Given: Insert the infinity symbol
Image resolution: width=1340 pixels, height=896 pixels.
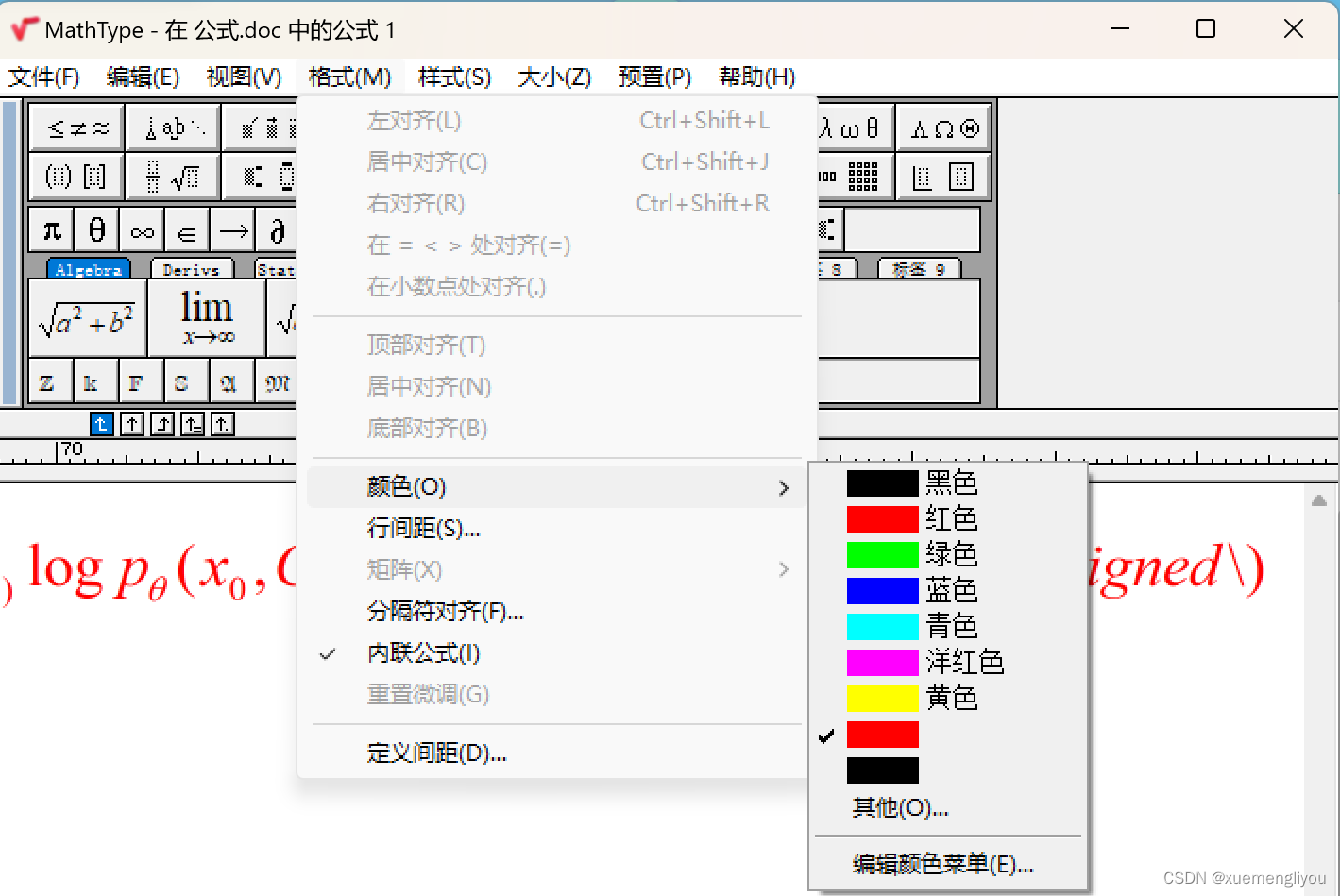Looking at the screenshot, I should [x=143, y=230].
